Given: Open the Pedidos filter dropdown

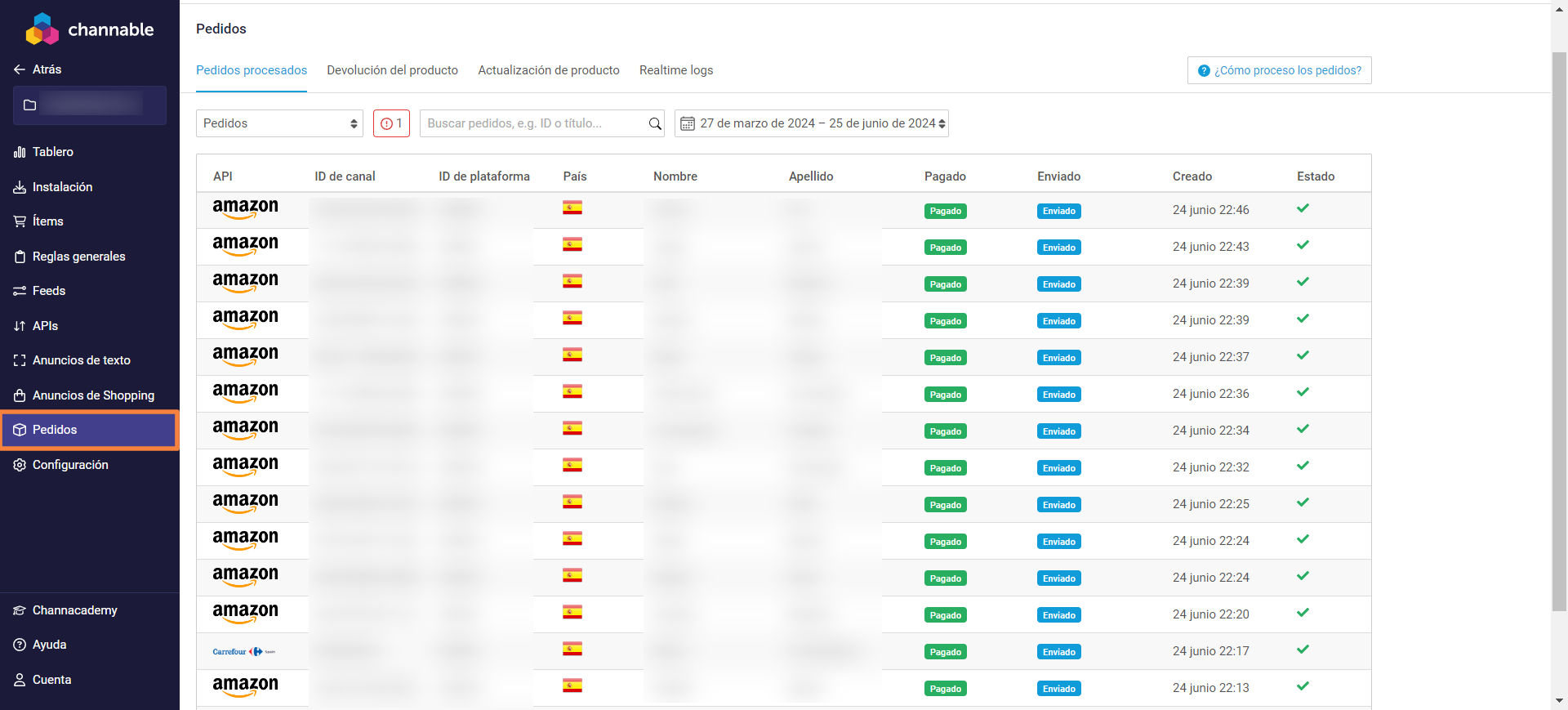Looking at the screenshot, I should pyautogui.click(x=279, y=123).
